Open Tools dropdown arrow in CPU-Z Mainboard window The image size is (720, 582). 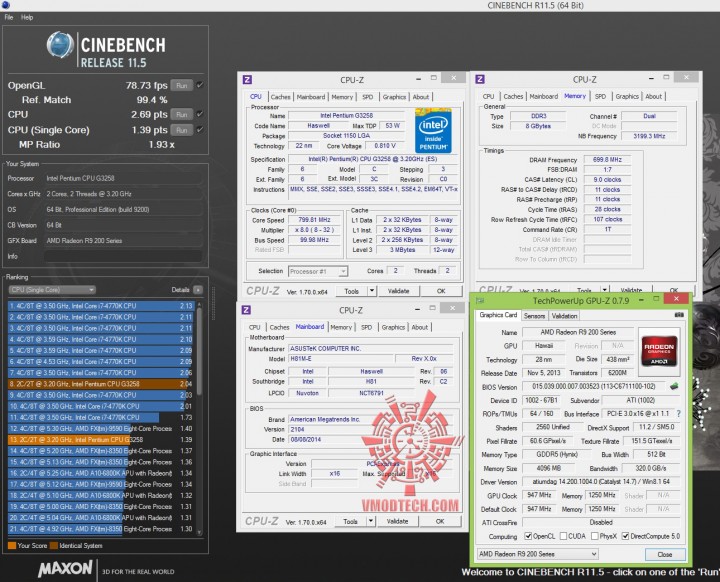coord(370,521)
